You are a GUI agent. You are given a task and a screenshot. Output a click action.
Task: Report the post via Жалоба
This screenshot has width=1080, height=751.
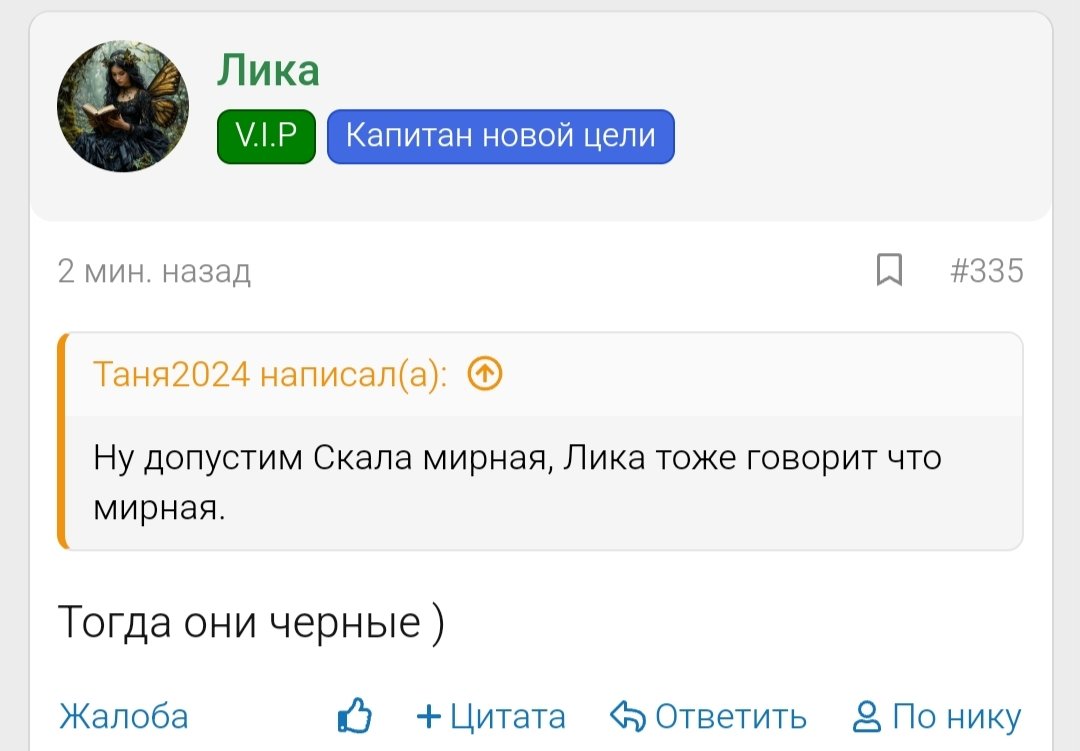click(x=124, y=716)
